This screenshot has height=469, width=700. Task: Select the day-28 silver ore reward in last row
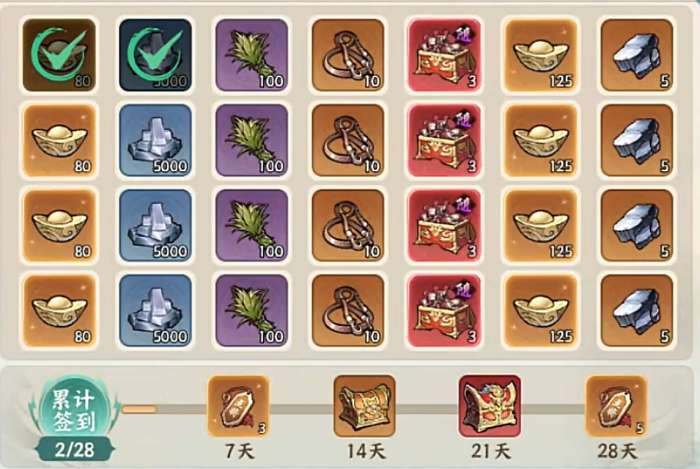pyautogui.click(x=637, y=311)
